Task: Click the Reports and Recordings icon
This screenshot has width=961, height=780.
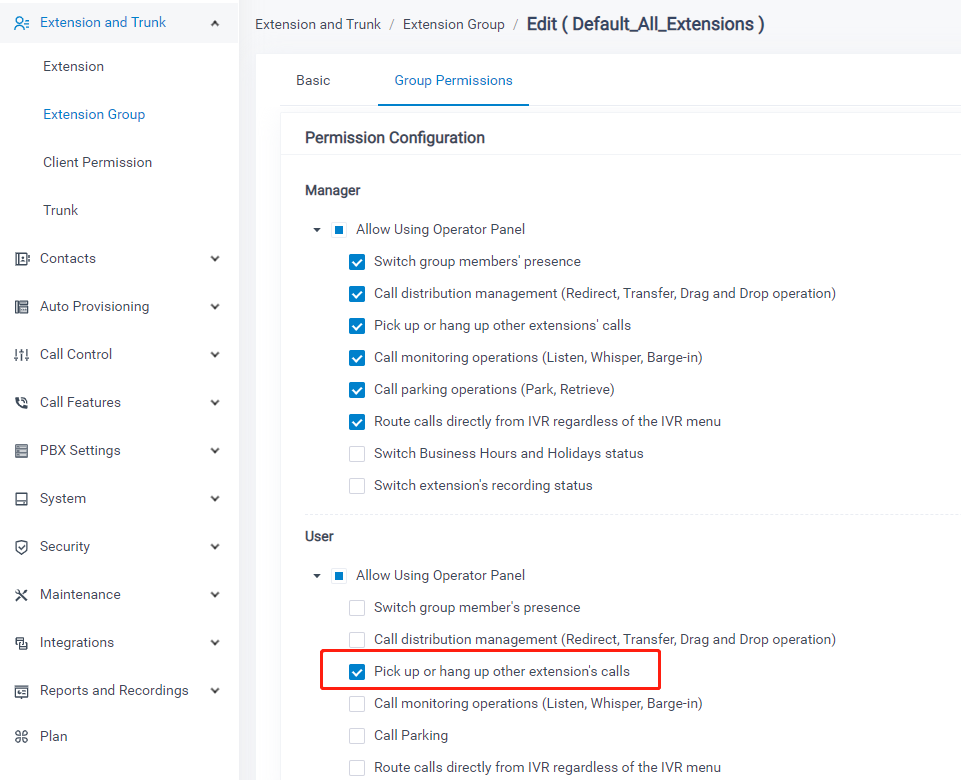Action: point(22,691)
